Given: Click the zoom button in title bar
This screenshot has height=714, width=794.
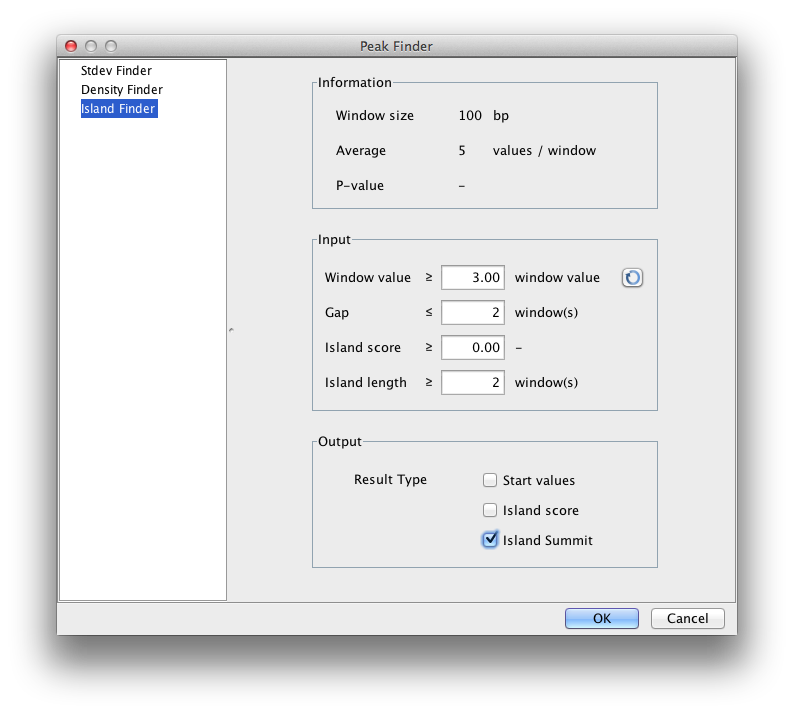Looking at the screenshot, I should (111, 46).
